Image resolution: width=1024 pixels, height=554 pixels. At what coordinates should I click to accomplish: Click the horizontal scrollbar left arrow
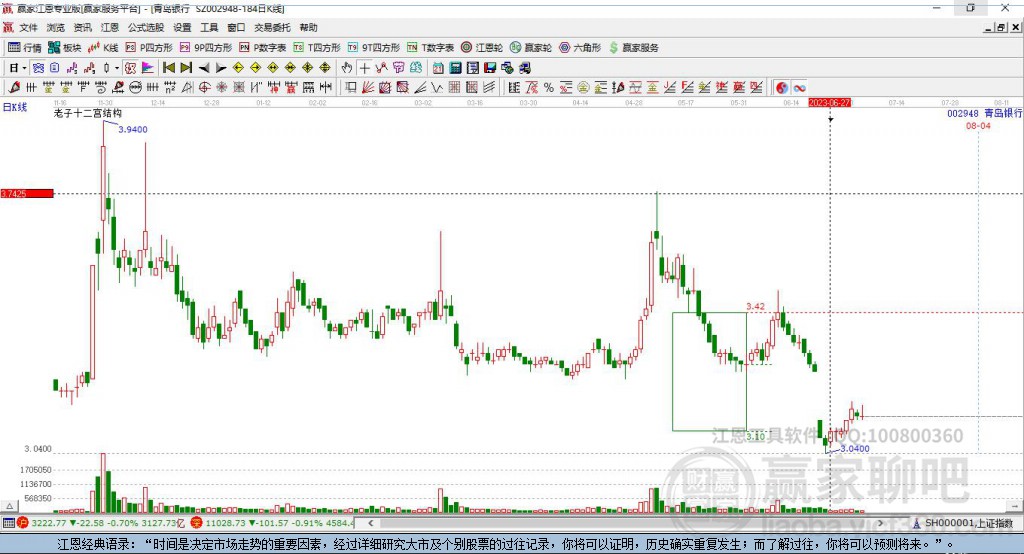370,523
